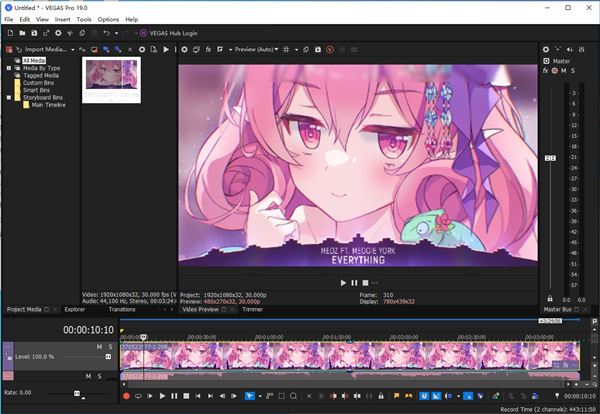Mute the video track
600x414 pixels.
[x=99, y=347]
